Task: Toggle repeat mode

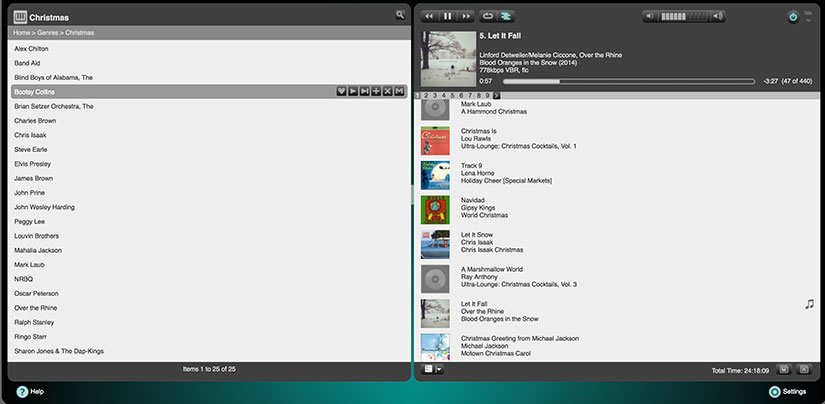Action: click(488, 16)
